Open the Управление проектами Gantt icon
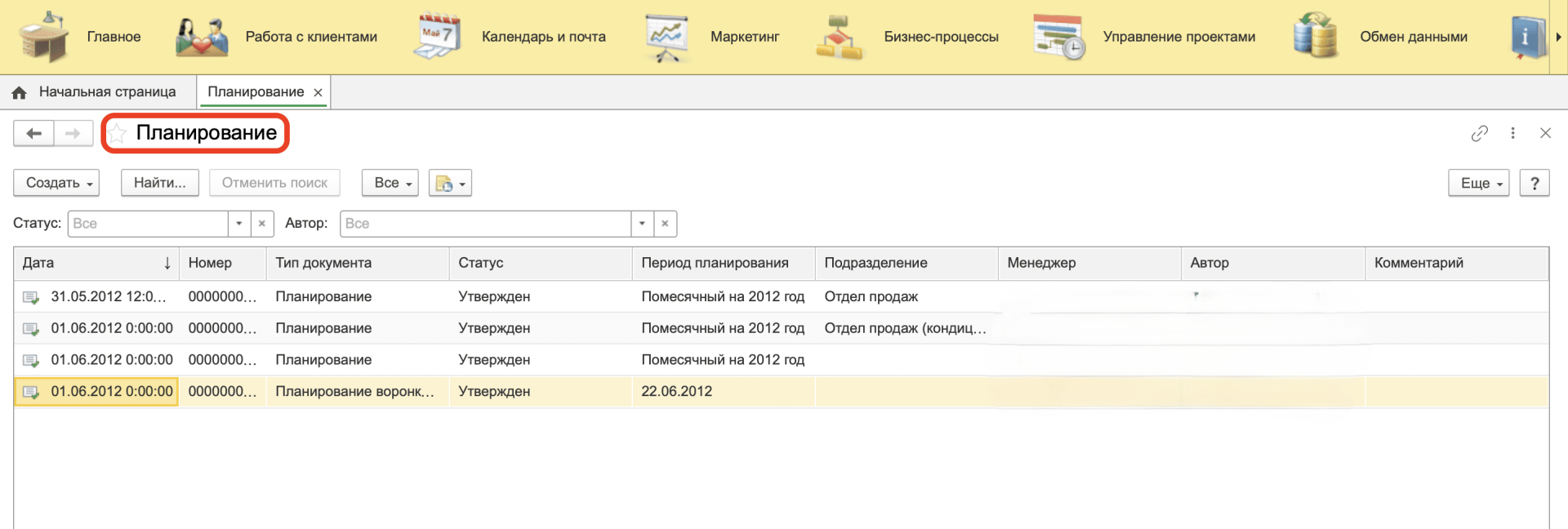The image size is (1568, 529). [x=1058, y=37]
